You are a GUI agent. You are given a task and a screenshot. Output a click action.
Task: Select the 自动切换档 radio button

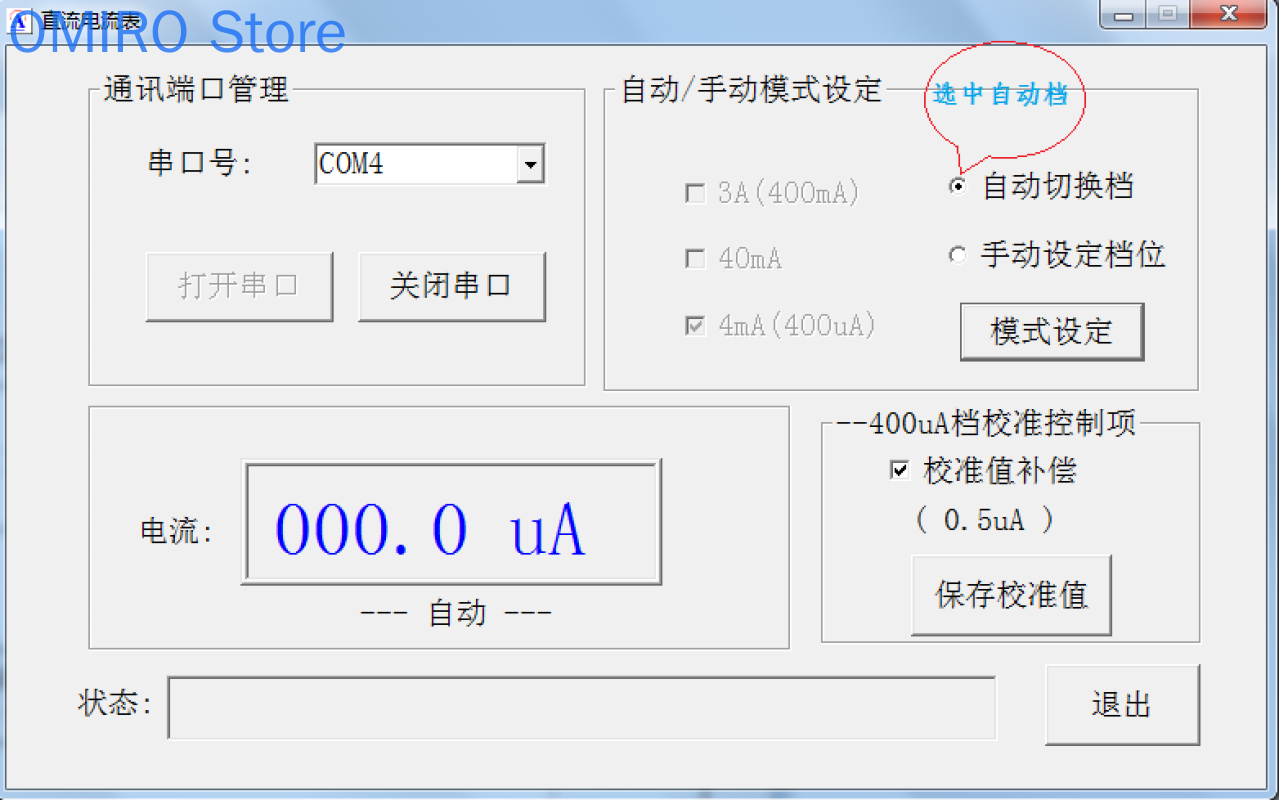point(958,187)
